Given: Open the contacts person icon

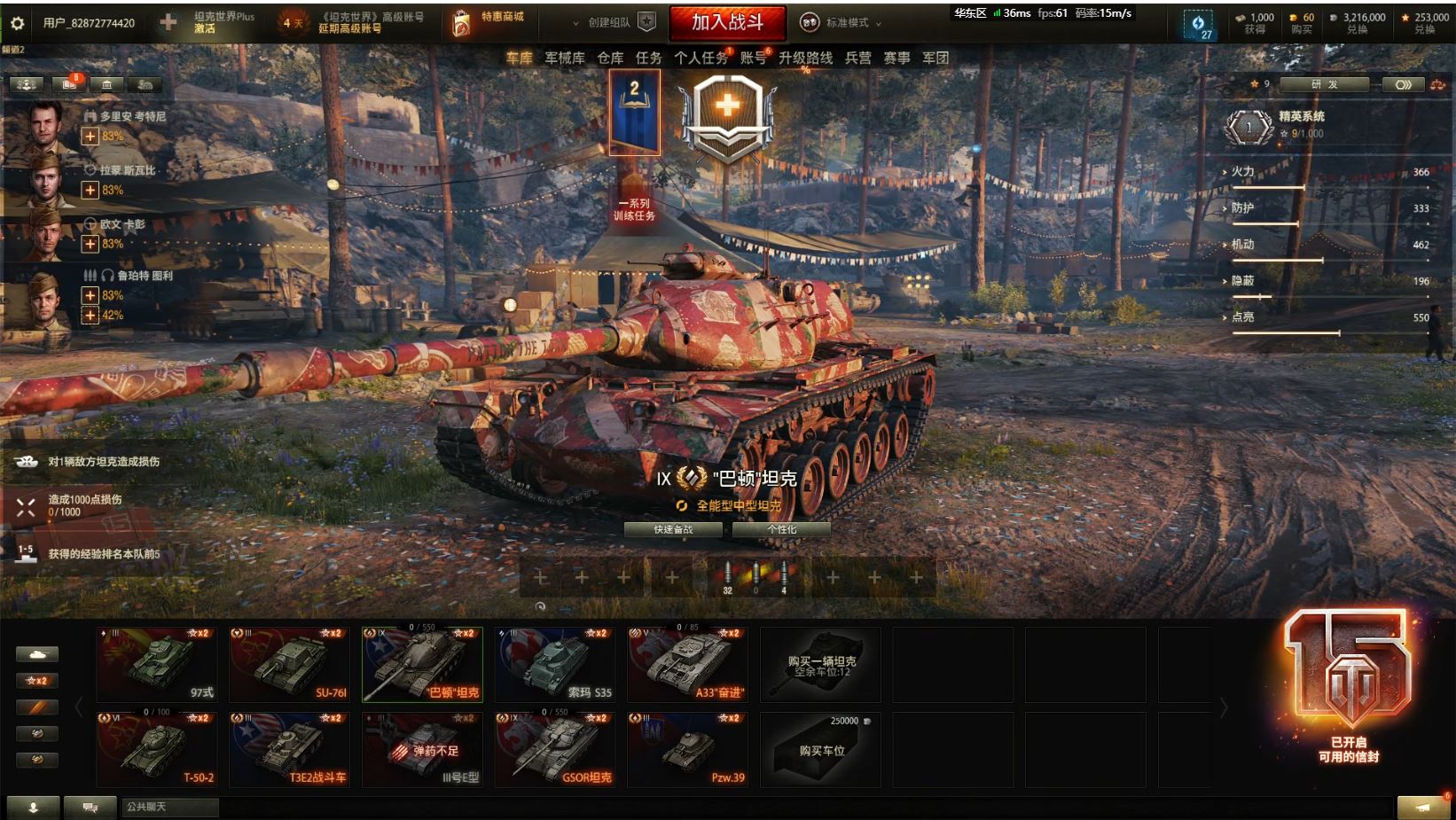Looking at the screenshot, I should pos(34,808).
